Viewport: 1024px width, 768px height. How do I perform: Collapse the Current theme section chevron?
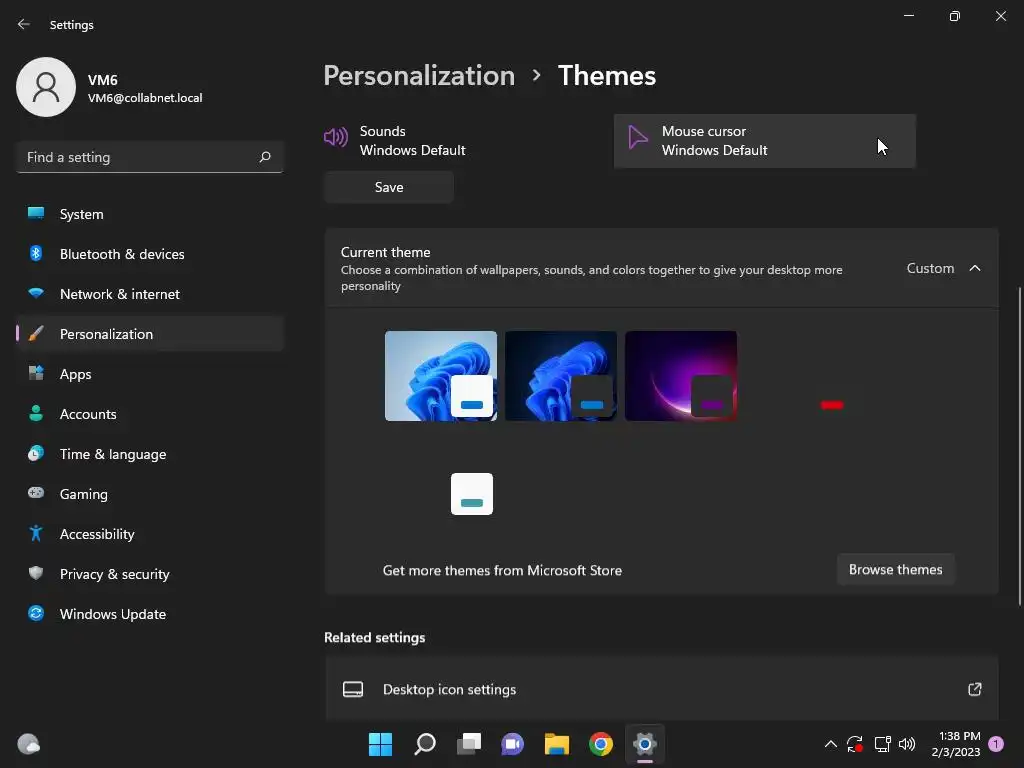tap(975, 268)
